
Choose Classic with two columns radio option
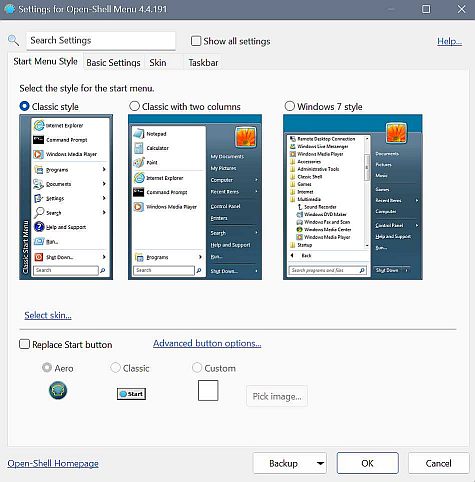pyautogui.click(x=134, y=106)
